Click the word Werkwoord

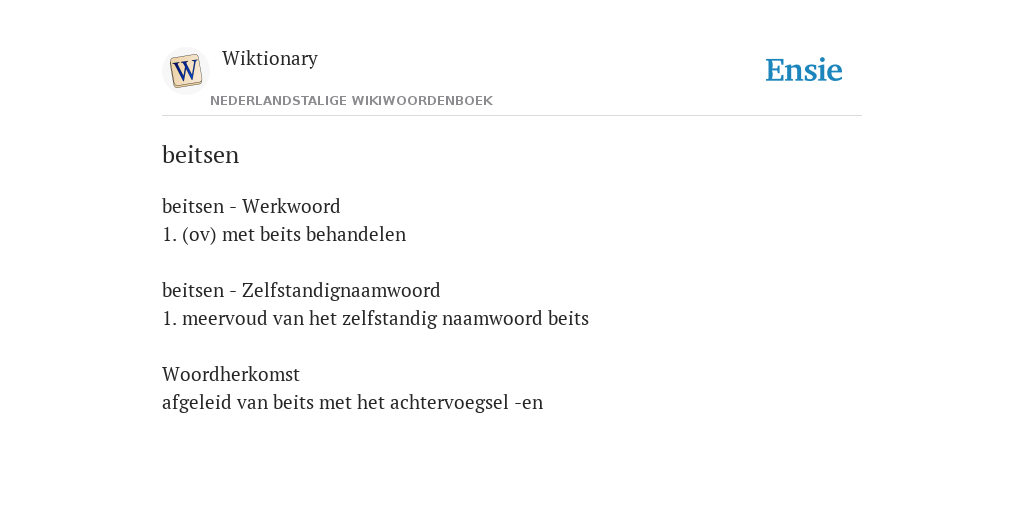(x=291, y=206)
